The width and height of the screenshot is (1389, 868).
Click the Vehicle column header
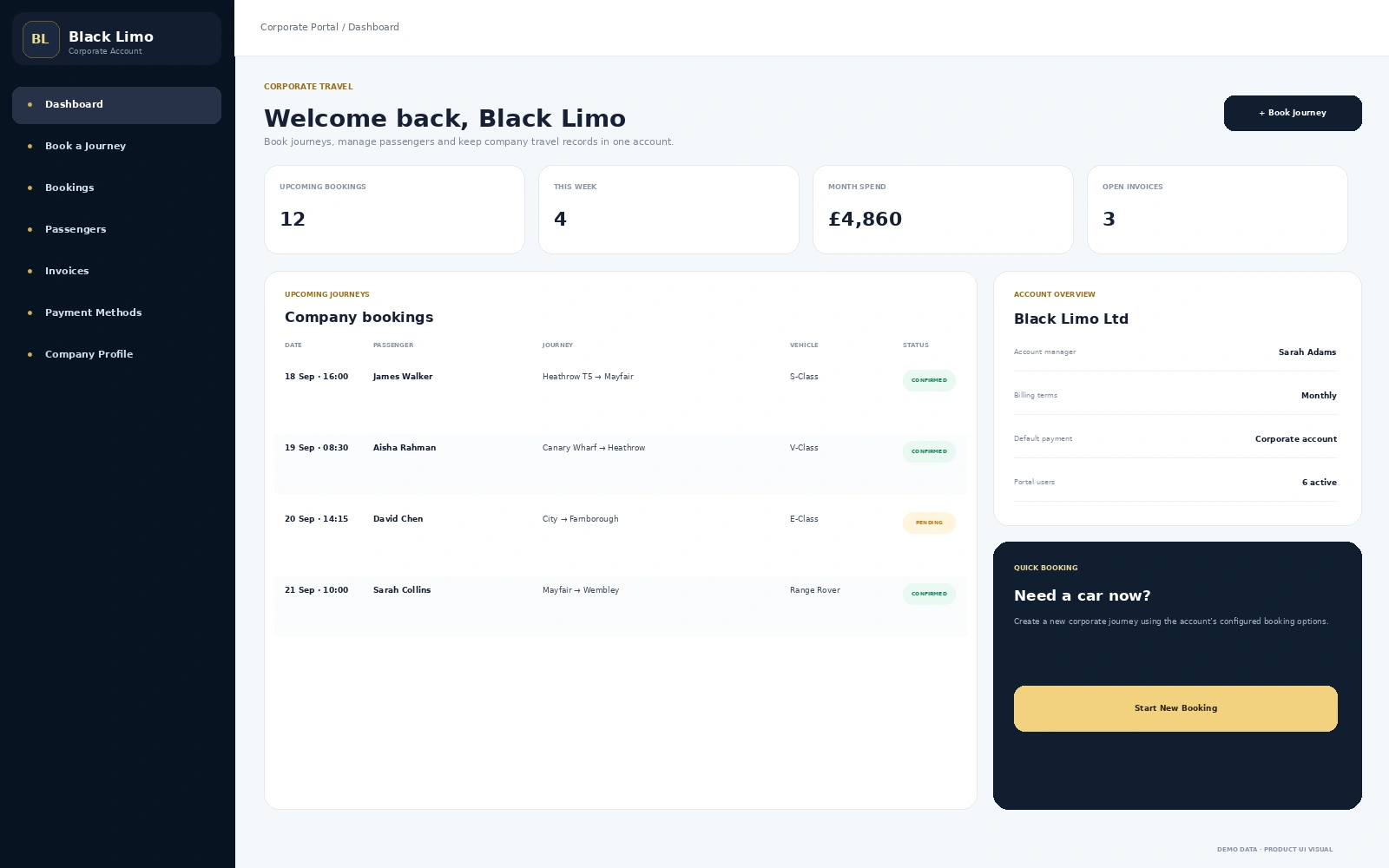tap(804, 345)
